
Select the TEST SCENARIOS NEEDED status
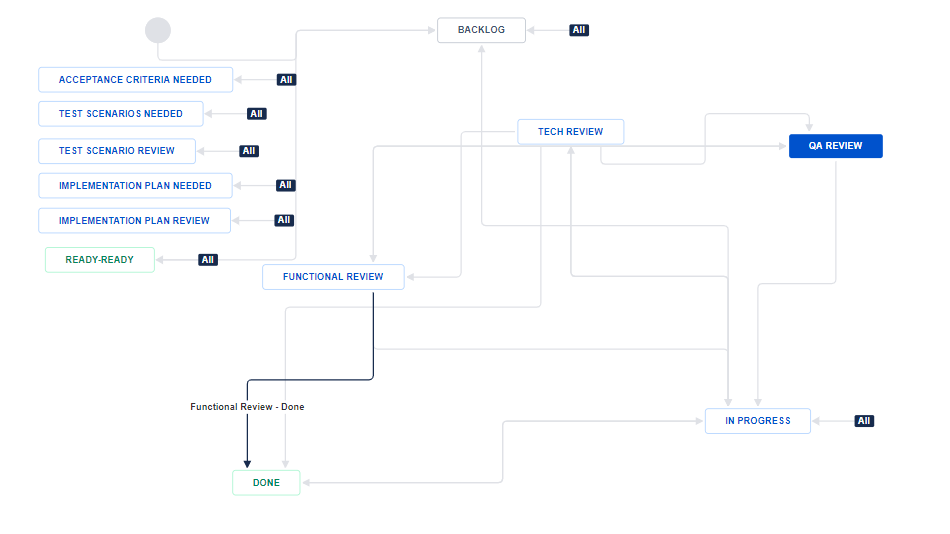coord(121,114)
